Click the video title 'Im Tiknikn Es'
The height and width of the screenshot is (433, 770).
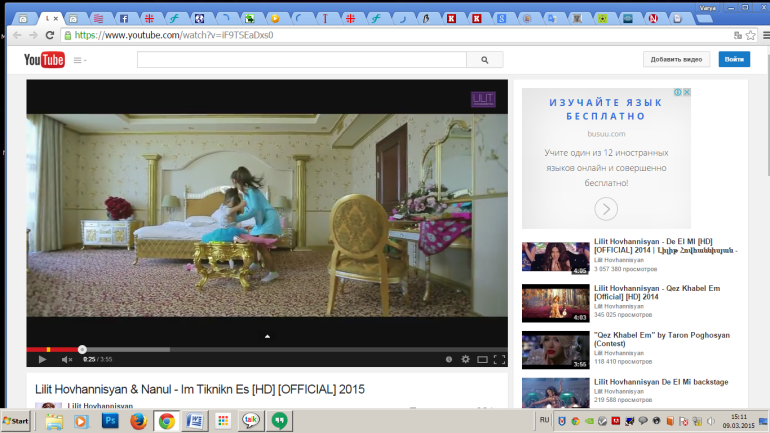(200, 389)
